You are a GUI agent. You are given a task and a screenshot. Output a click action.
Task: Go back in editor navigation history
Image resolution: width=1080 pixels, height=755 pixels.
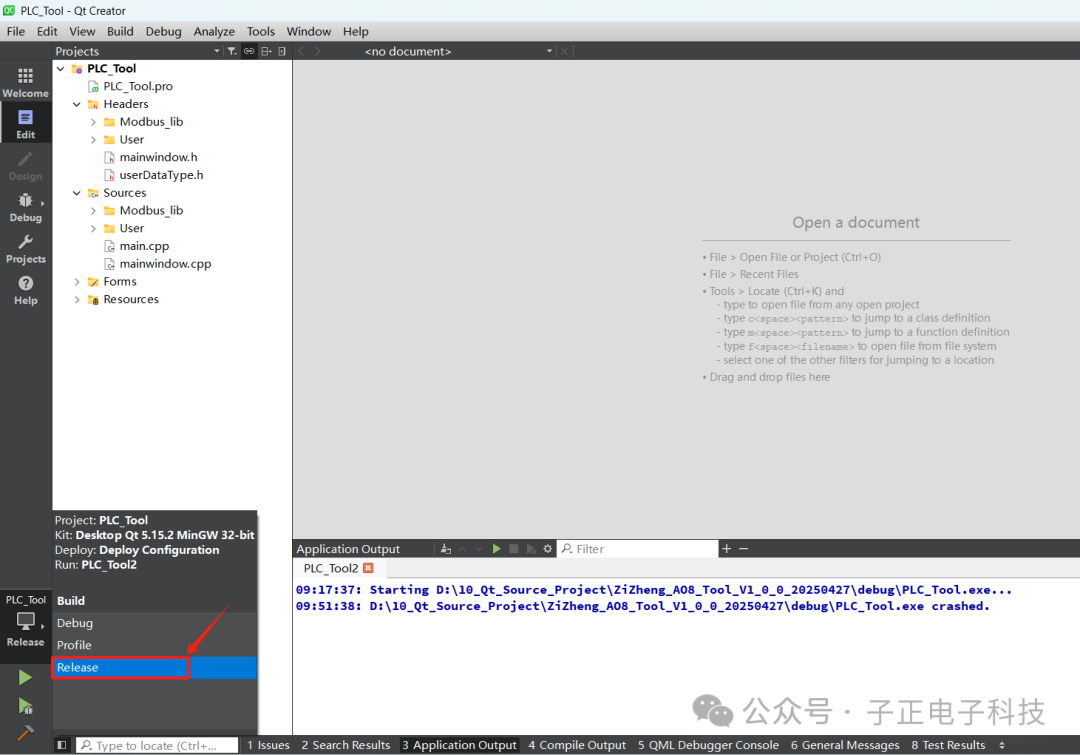pyautogui.click(x=301, y=51)
